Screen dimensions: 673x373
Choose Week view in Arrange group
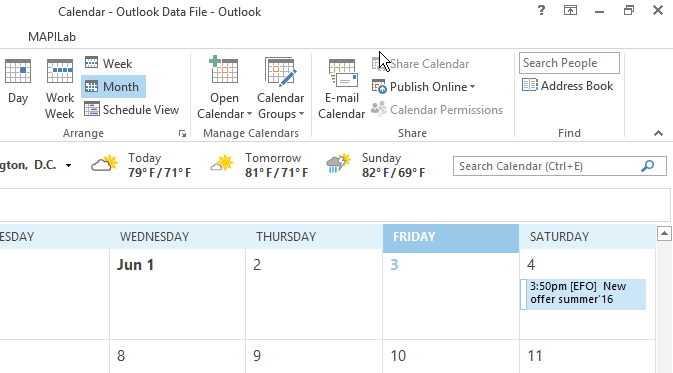(109, 64)
